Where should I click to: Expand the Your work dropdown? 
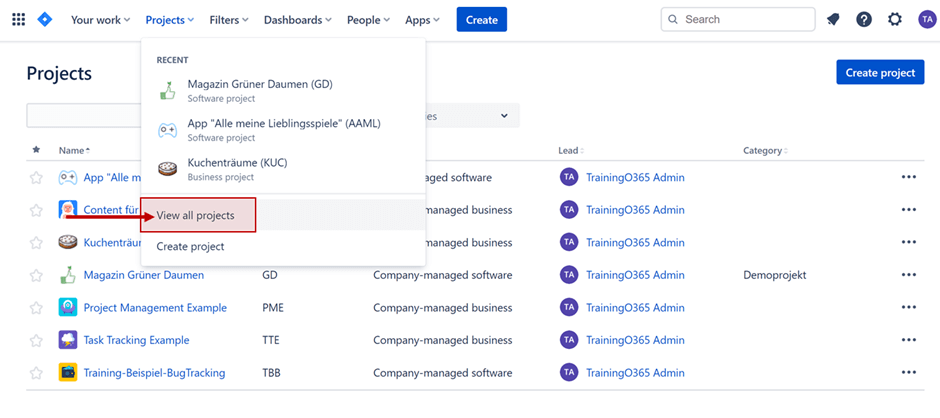pos(100,20)
